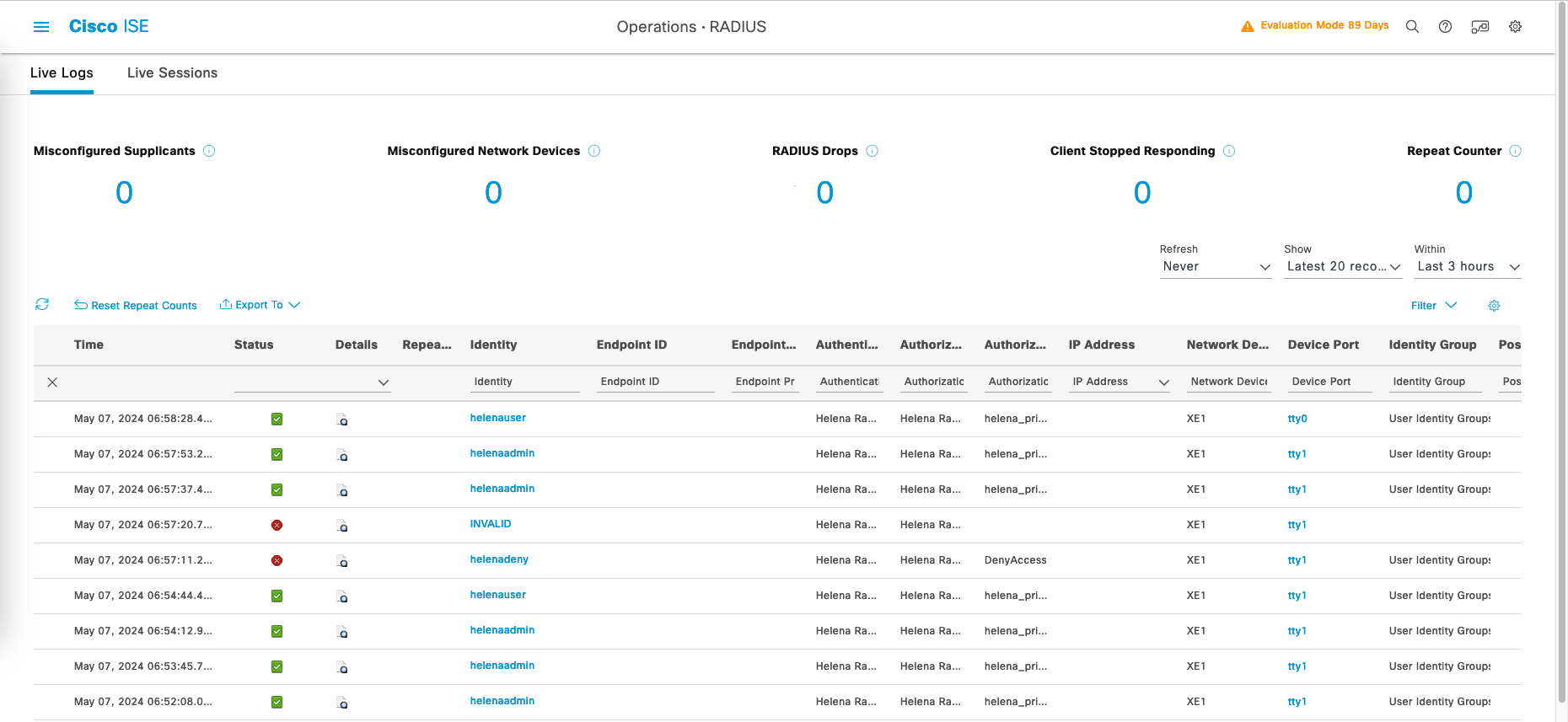
Task: Click Reset Repeat Counts
Action: tap(136, 305)
